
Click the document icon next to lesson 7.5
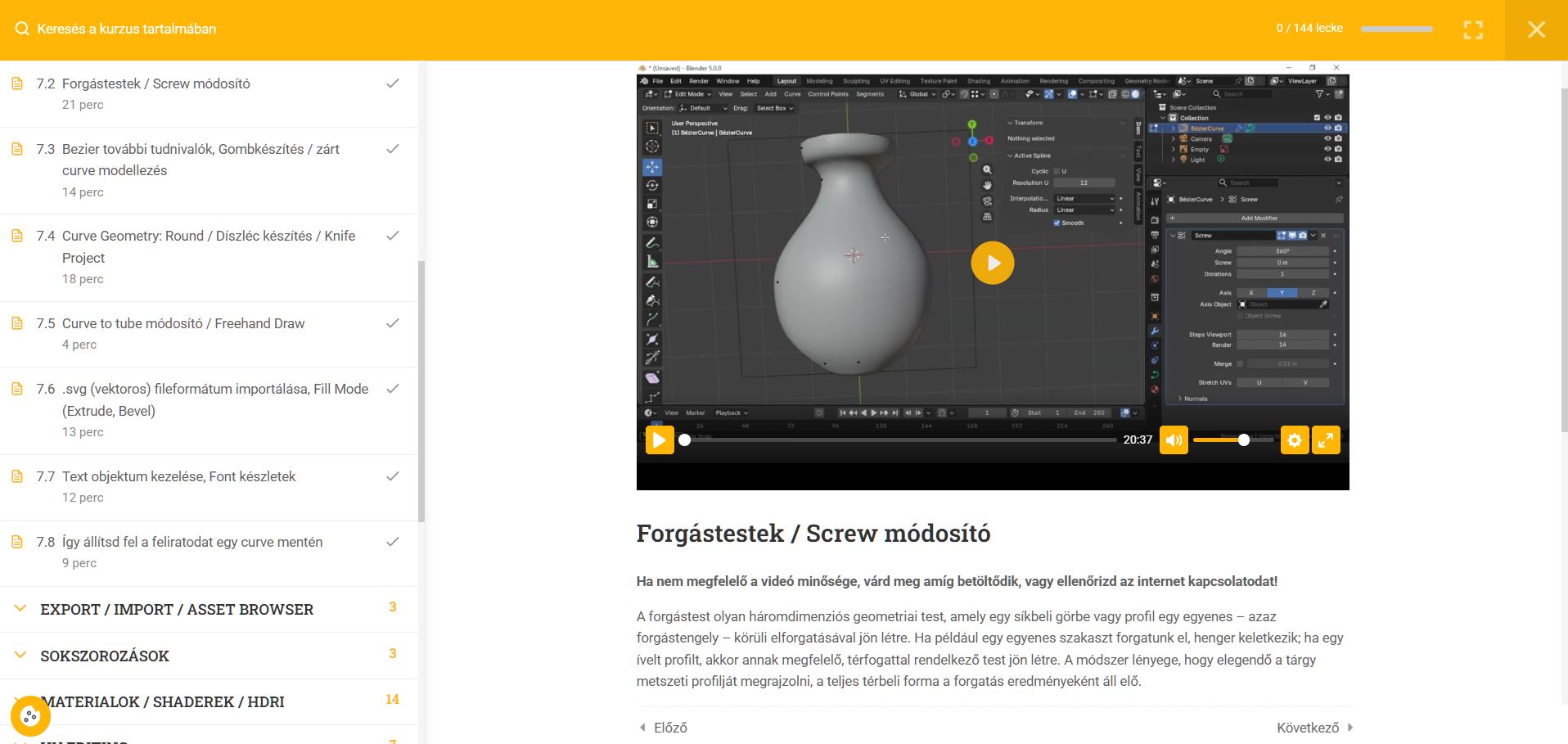[x=17, y=323]
